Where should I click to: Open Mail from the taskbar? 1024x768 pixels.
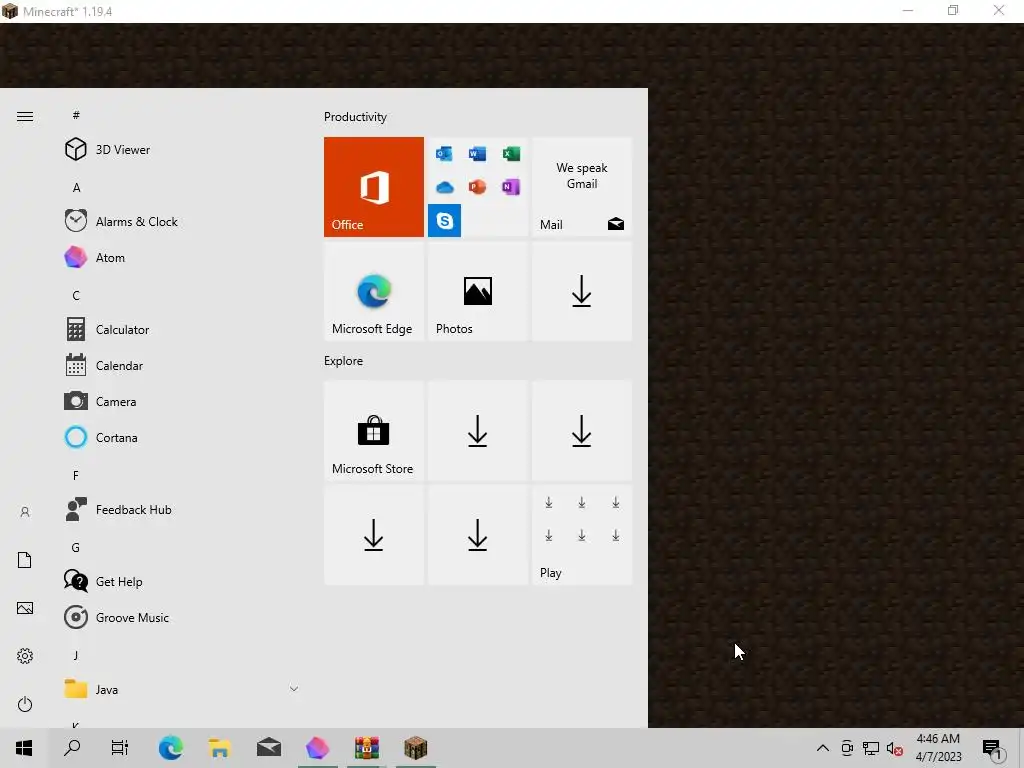pos(269,748)
